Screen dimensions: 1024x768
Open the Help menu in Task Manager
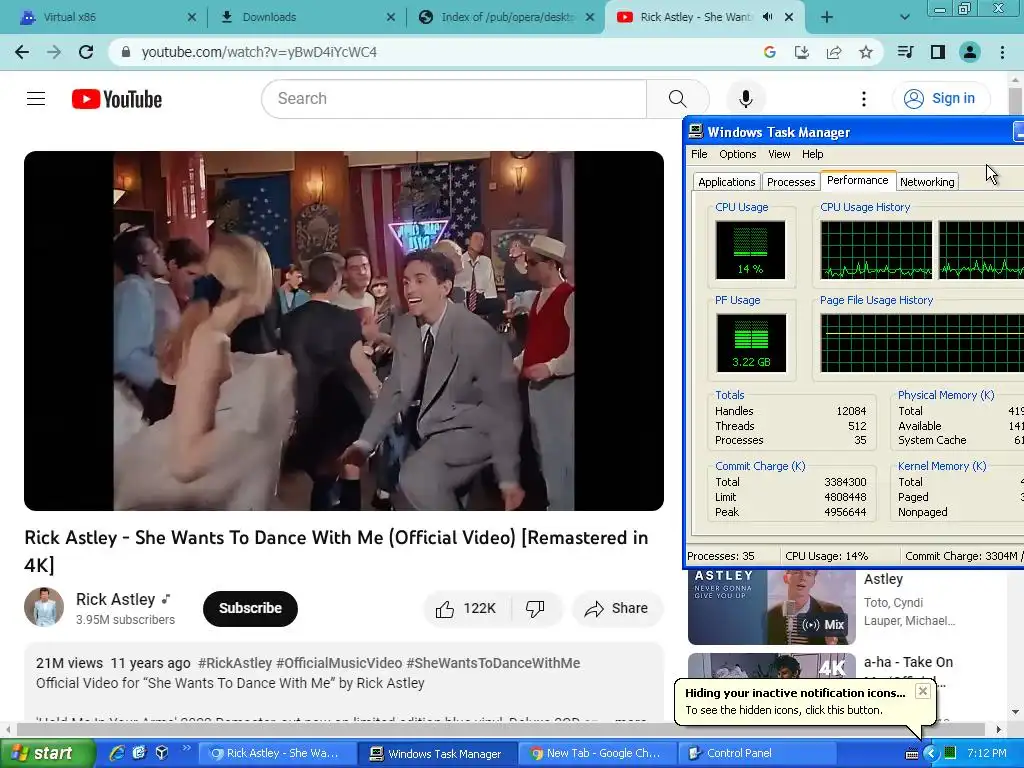tap(812, 154)
